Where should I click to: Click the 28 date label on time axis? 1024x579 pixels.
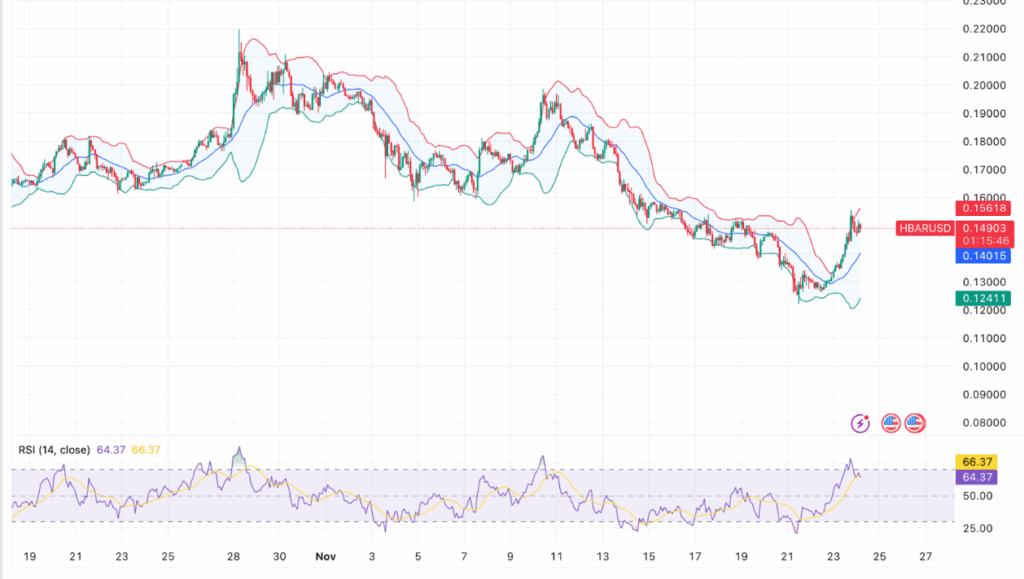point(234,554)
